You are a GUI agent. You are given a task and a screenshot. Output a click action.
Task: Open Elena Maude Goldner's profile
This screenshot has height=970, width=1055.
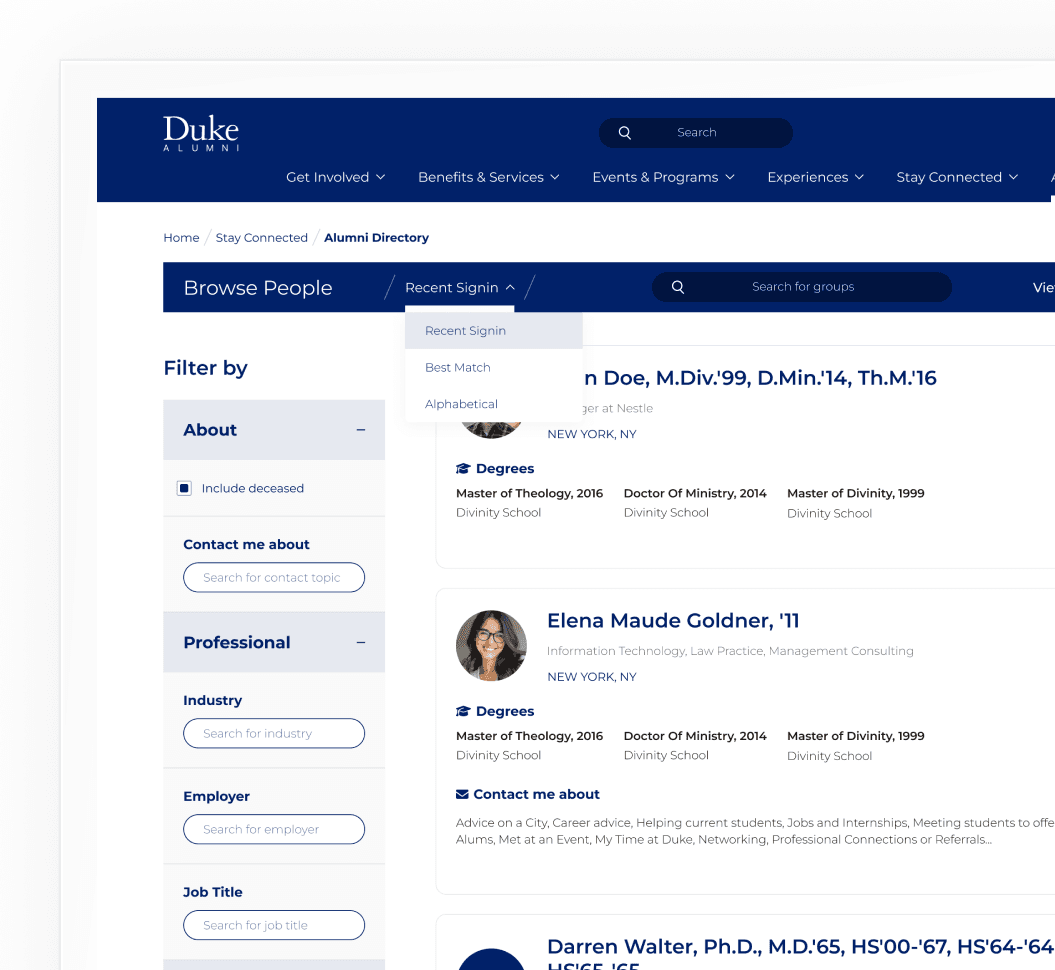(672, 620)
